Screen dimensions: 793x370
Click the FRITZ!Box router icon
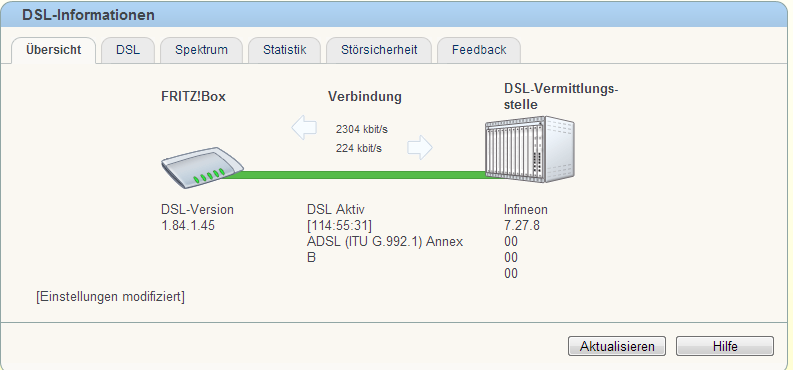[203, 168]
